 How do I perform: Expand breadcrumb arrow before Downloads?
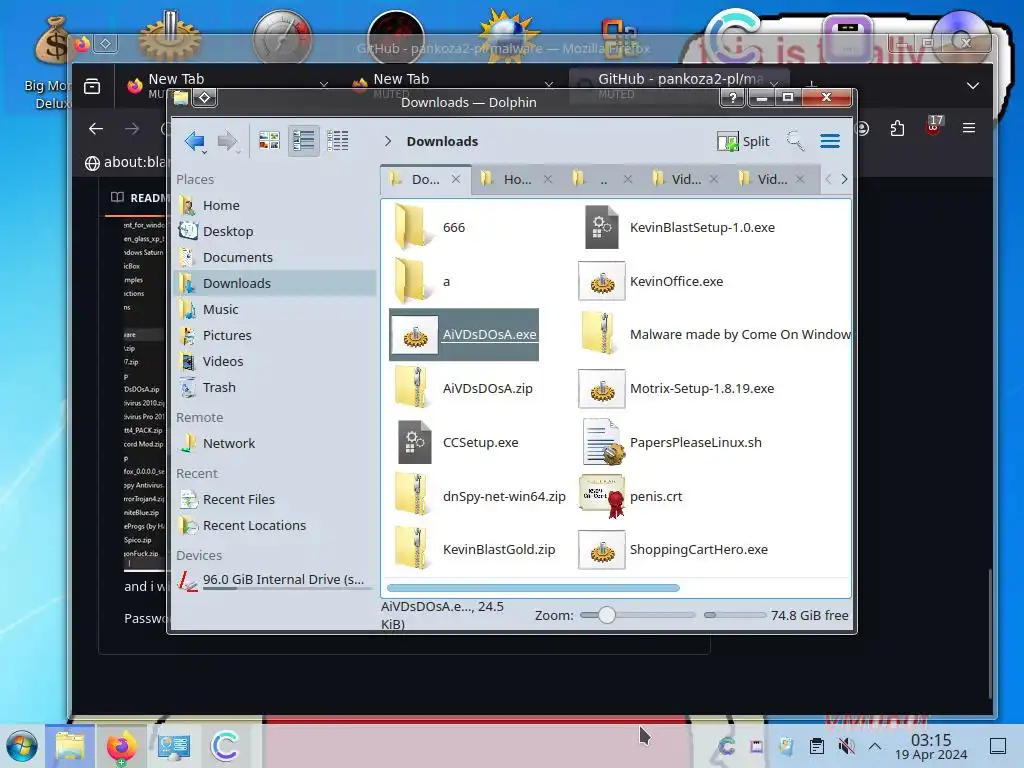pos(388,141)
